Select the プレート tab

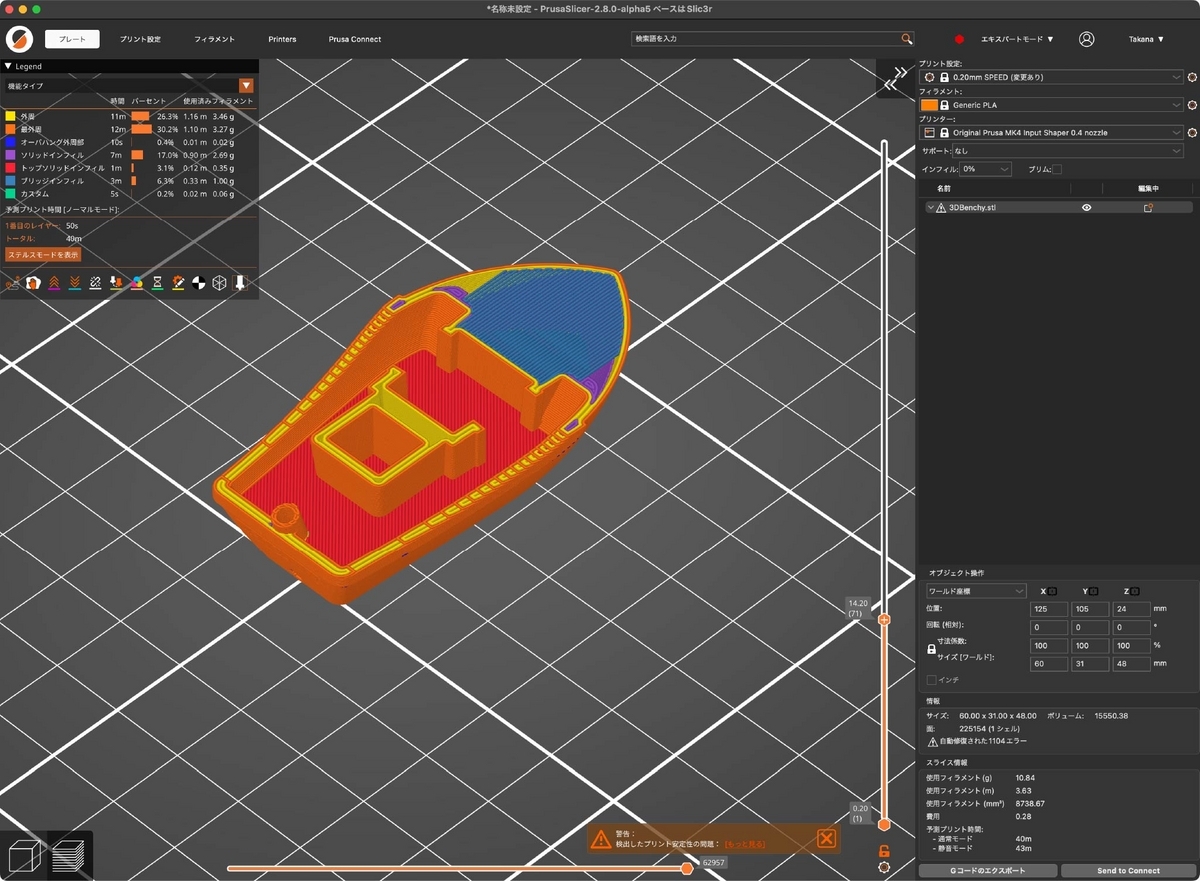click(x=72, y=39)
